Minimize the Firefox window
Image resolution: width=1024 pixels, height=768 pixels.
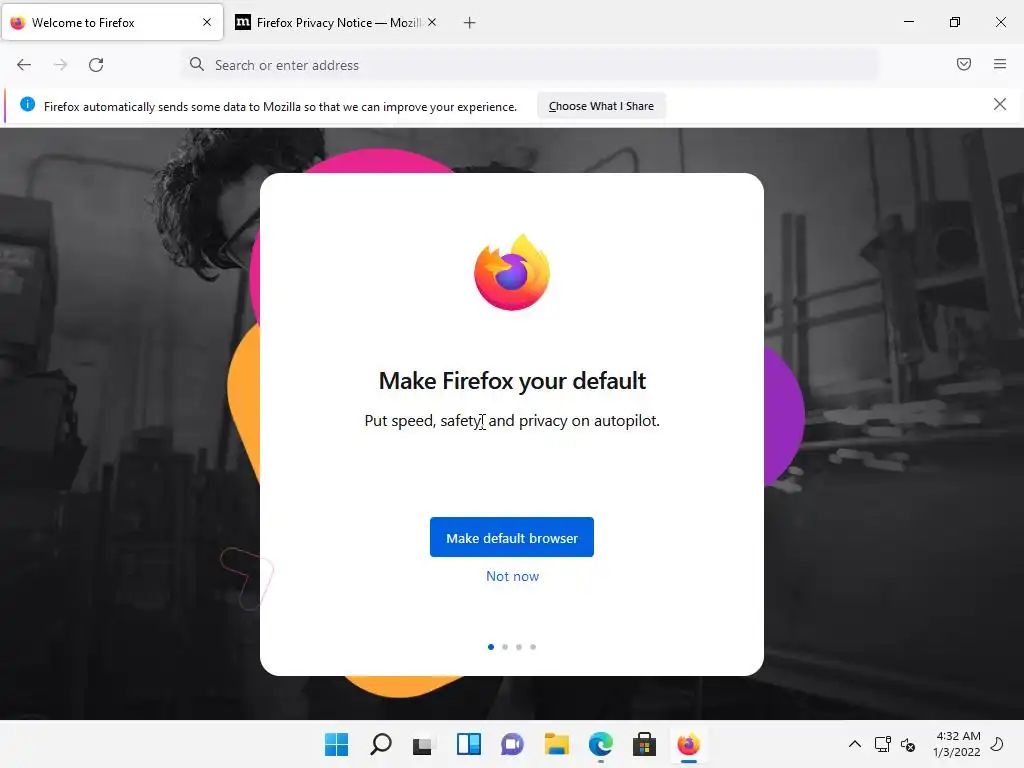click(x=908, y=22)
